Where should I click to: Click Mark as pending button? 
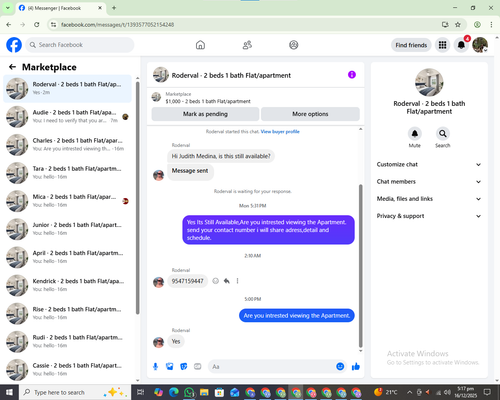pyautogui.click(x=205, y=114)
